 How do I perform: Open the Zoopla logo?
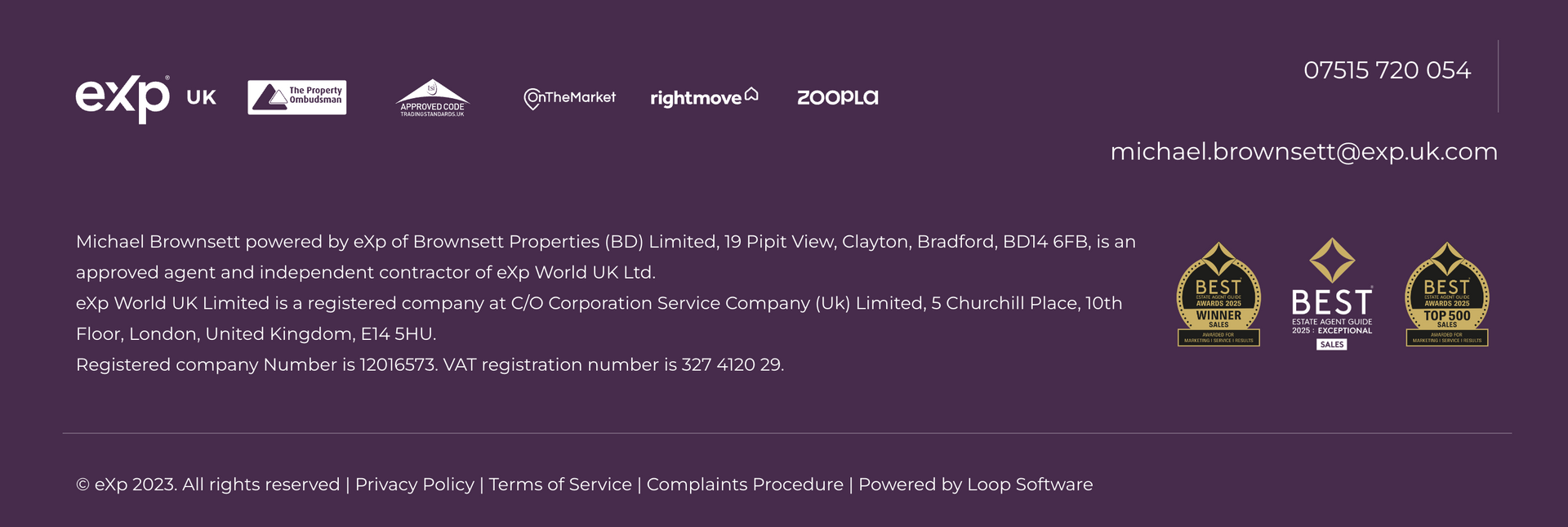[x=837, y=97]
